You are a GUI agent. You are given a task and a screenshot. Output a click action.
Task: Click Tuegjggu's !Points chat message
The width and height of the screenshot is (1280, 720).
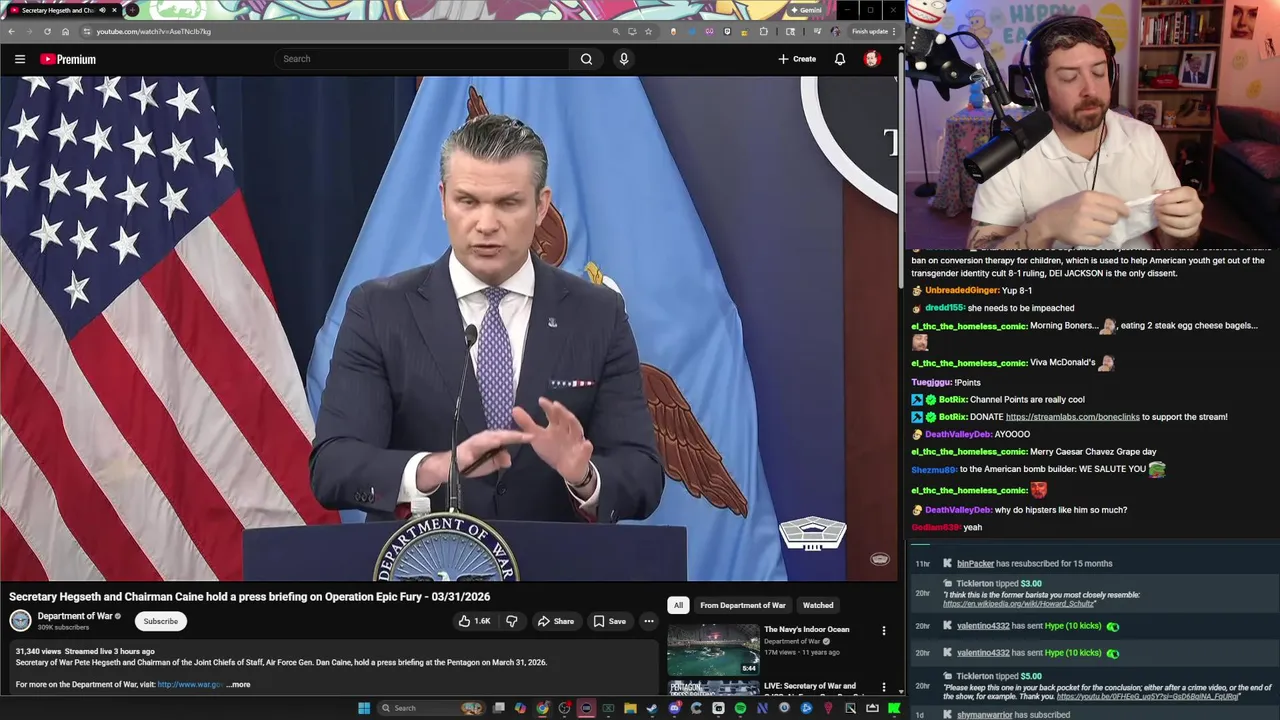pyautogui.click(x=967, y=382)
